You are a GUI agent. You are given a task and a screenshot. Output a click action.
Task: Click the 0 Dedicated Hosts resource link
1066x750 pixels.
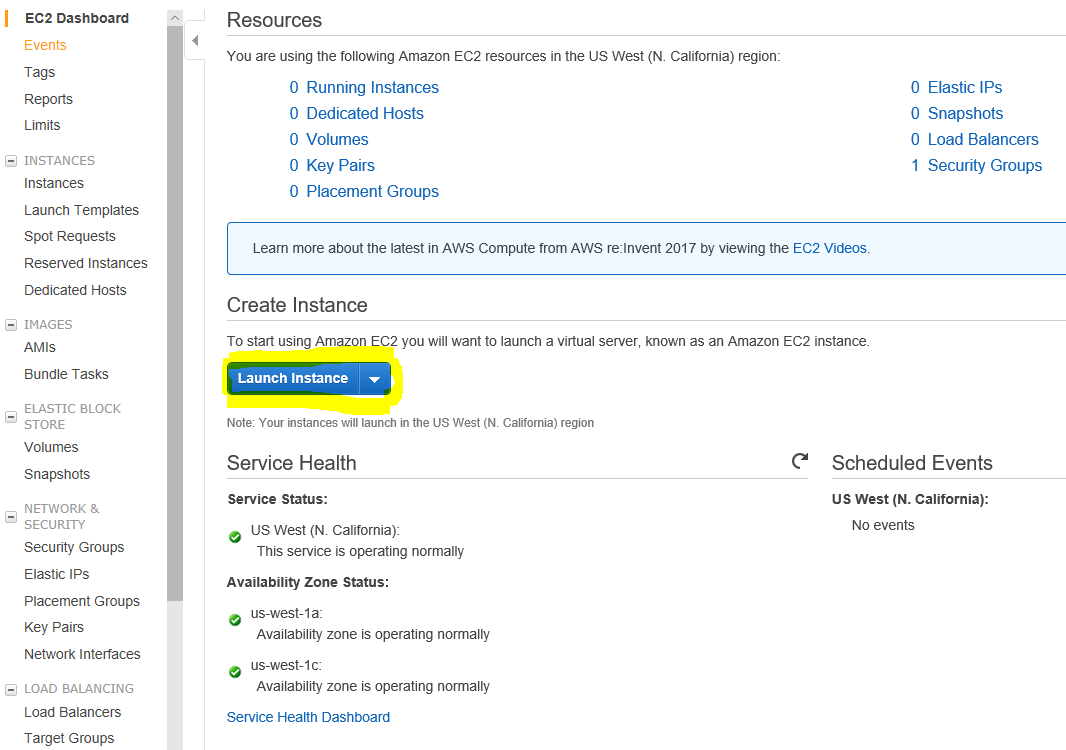tap(356, 114)
